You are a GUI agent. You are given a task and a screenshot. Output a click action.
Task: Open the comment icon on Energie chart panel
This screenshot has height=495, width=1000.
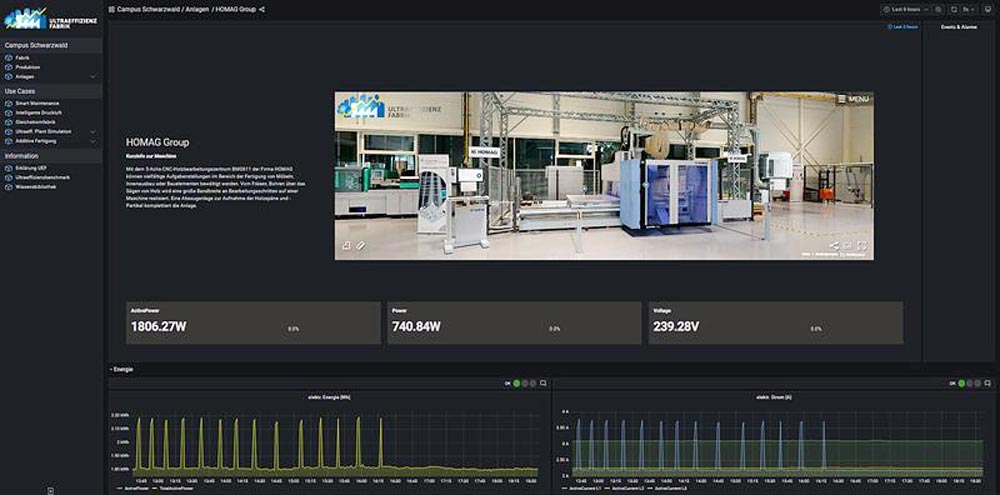543,383
